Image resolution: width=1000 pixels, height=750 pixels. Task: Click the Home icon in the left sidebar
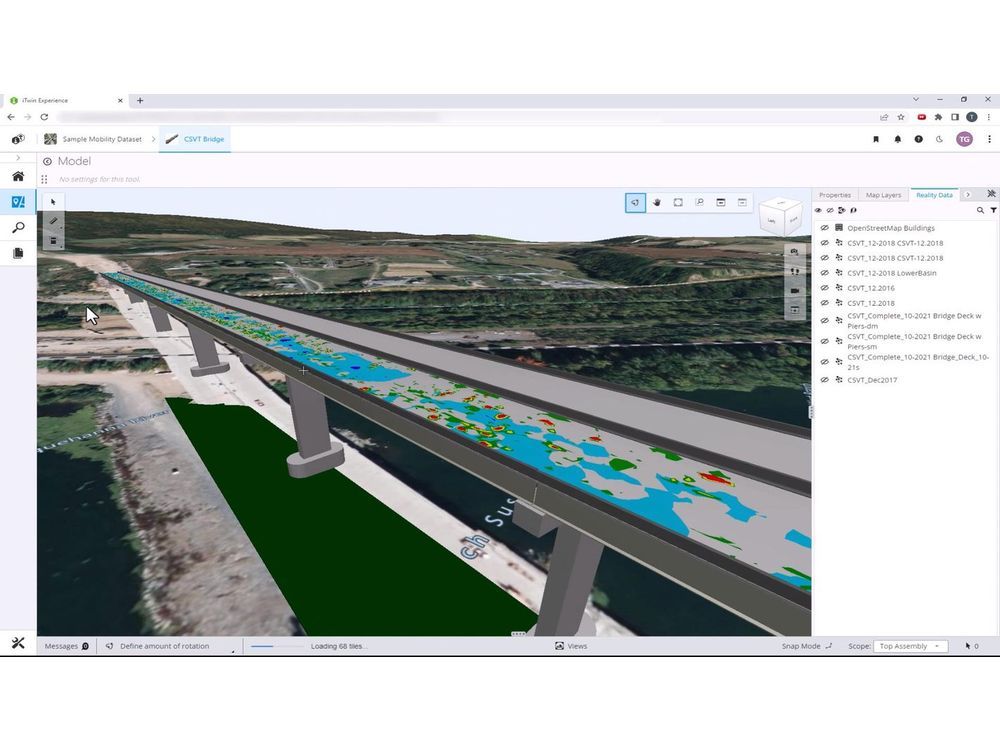17,176
